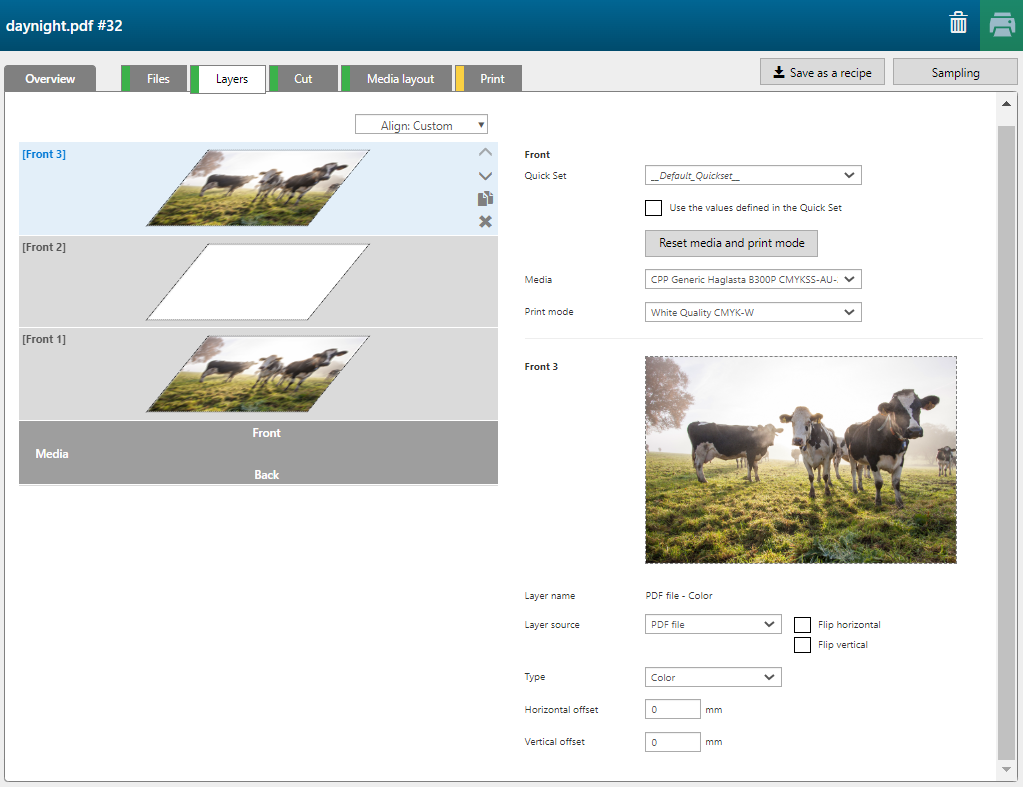This screenshot has width=1023, height=787.
Task: Expand the Print mode dropdown
Action: click(753, 313)
